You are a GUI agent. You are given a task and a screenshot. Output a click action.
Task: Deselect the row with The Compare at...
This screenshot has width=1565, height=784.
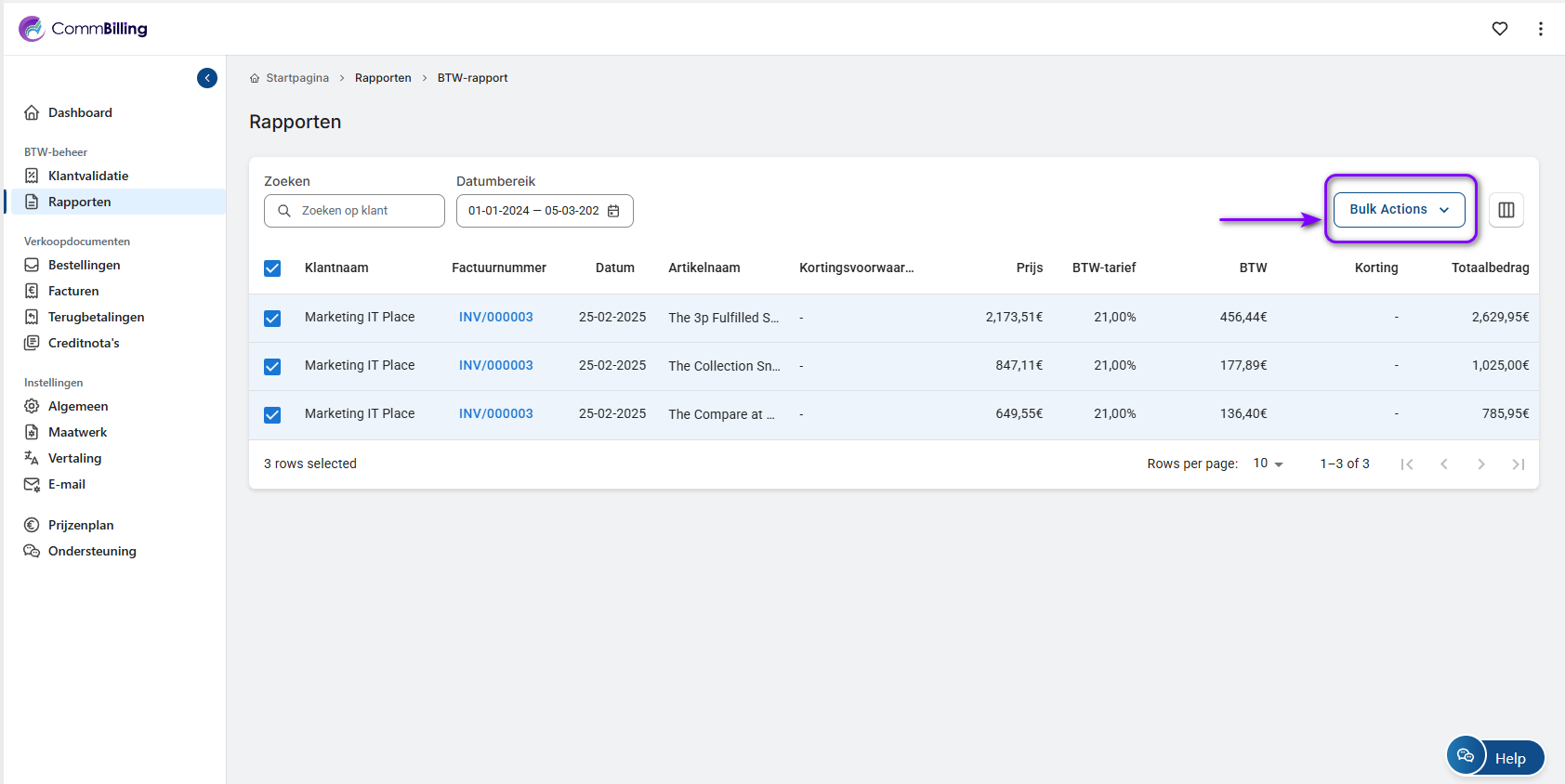tap(272, 415)
